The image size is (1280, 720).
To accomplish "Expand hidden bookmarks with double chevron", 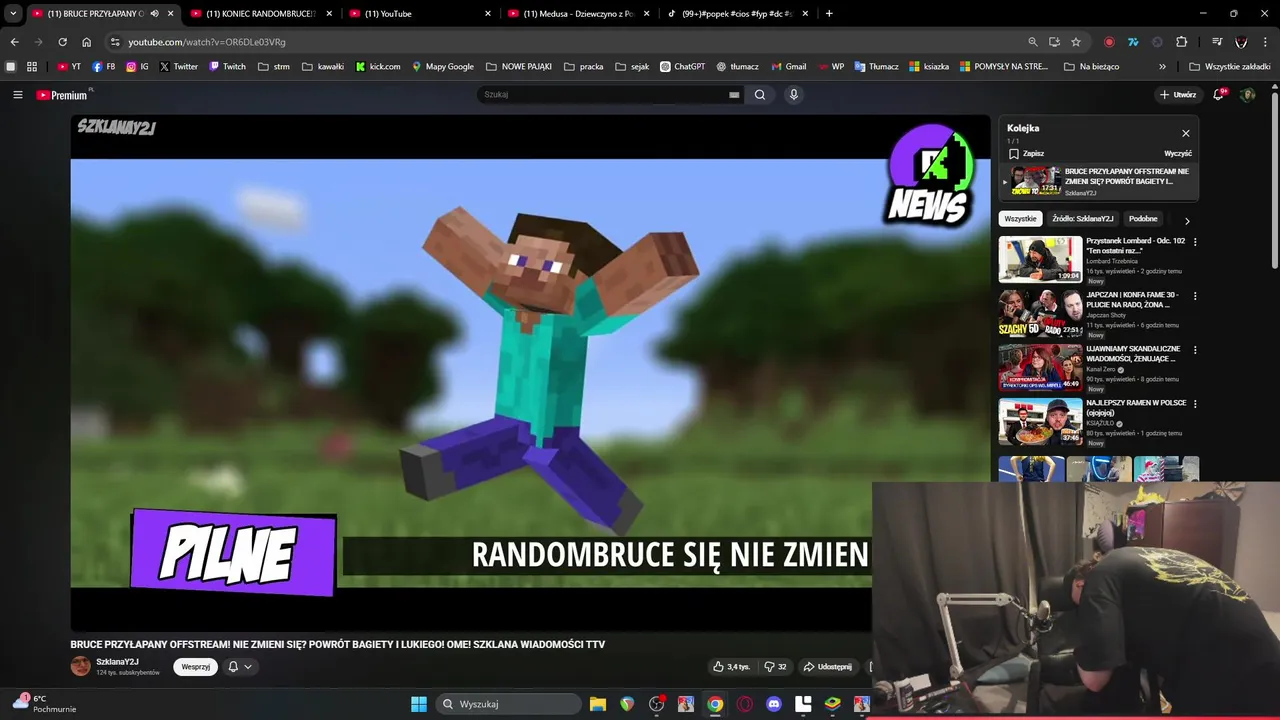I will 1162,67.
